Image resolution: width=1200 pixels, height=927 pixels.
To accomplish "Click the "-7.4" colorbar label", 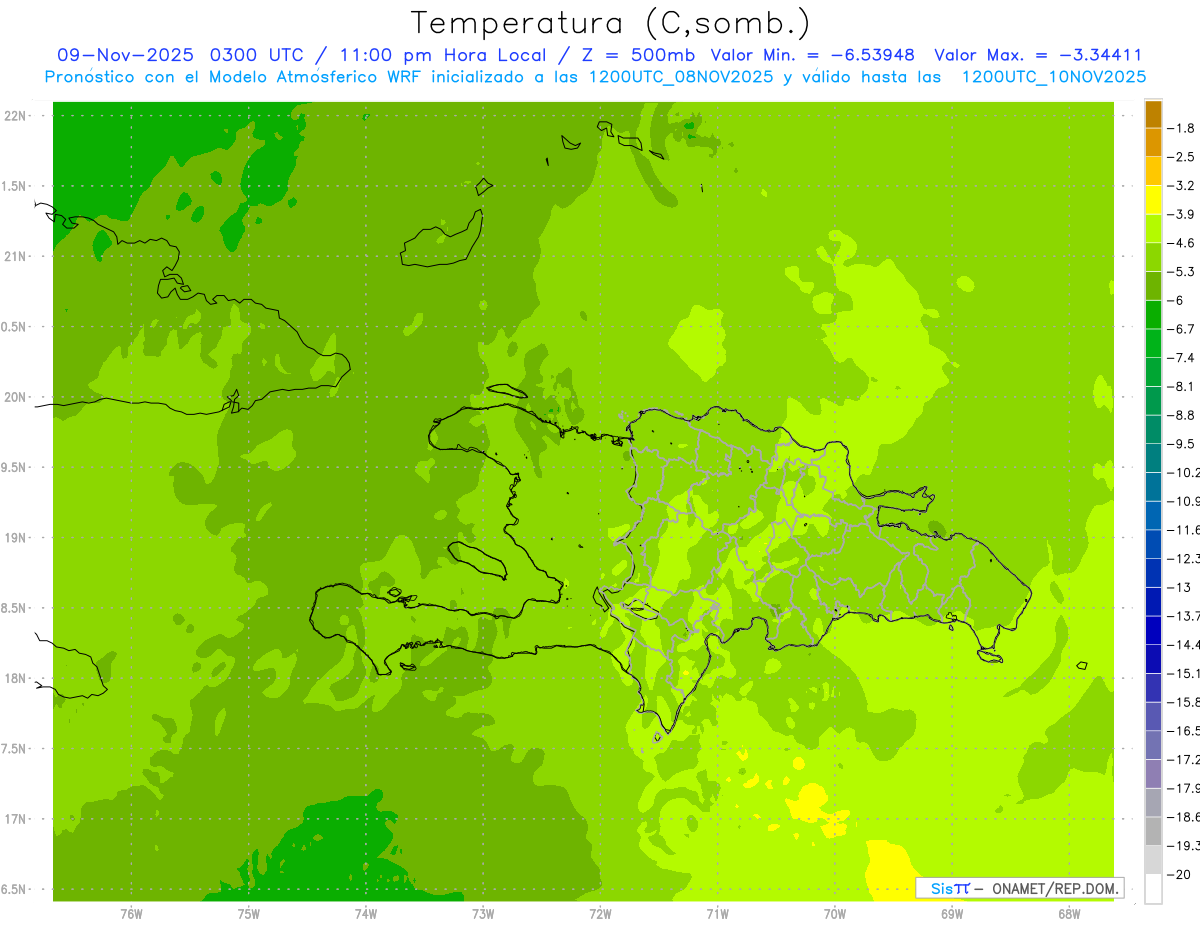I will pyautogui.click(x=1182, y=358).
